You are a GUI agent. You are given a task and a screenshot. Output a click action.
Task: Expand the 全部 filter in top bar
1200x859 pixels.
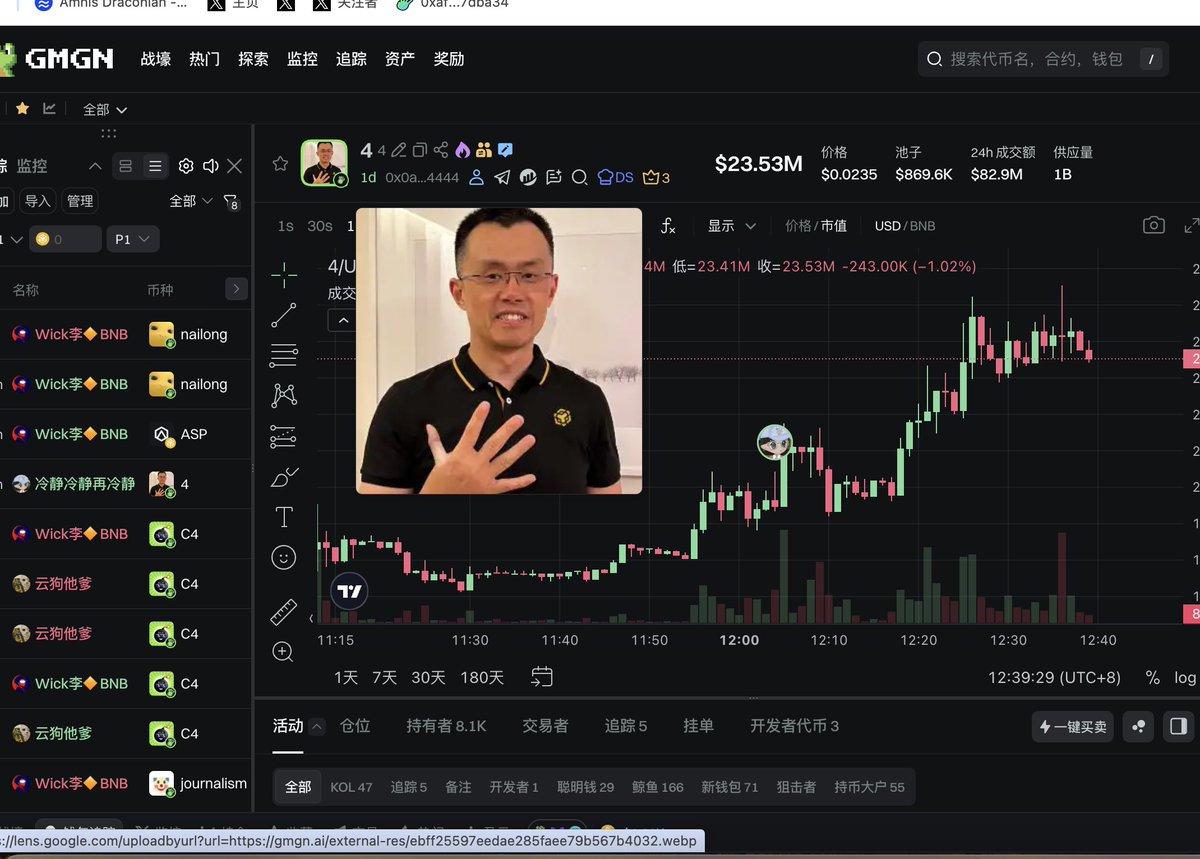click(105, 109)
